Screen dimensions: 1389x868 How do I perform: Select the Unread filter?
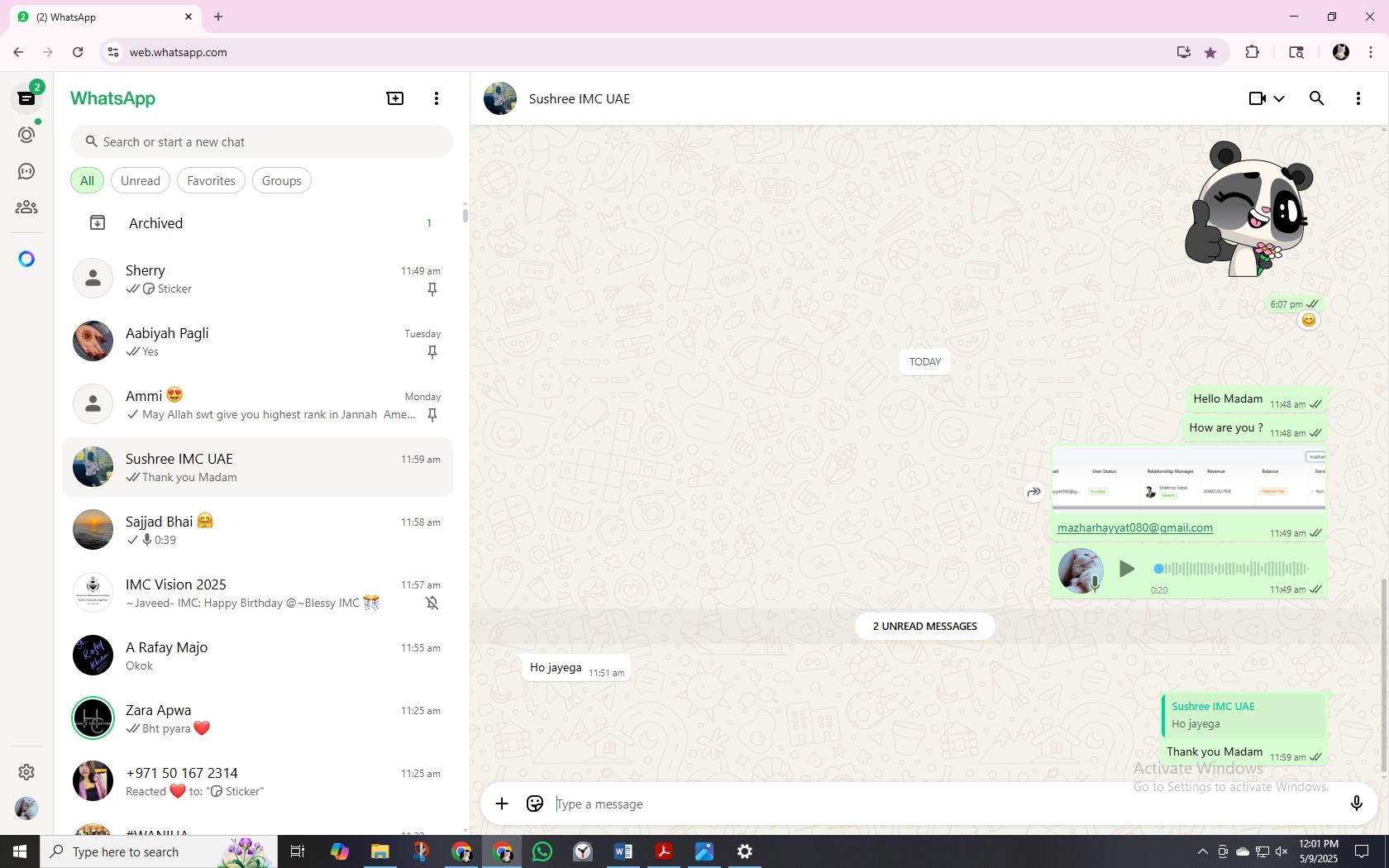point(141,181)
